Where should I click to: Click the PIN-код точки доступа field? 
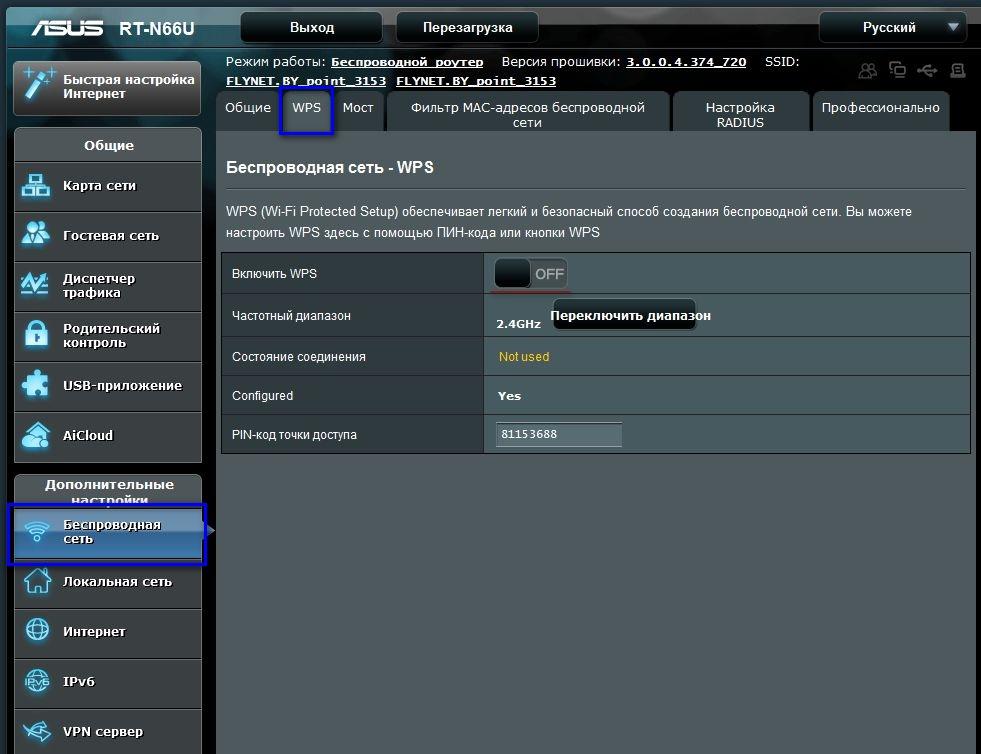click(x=559, y=434)
